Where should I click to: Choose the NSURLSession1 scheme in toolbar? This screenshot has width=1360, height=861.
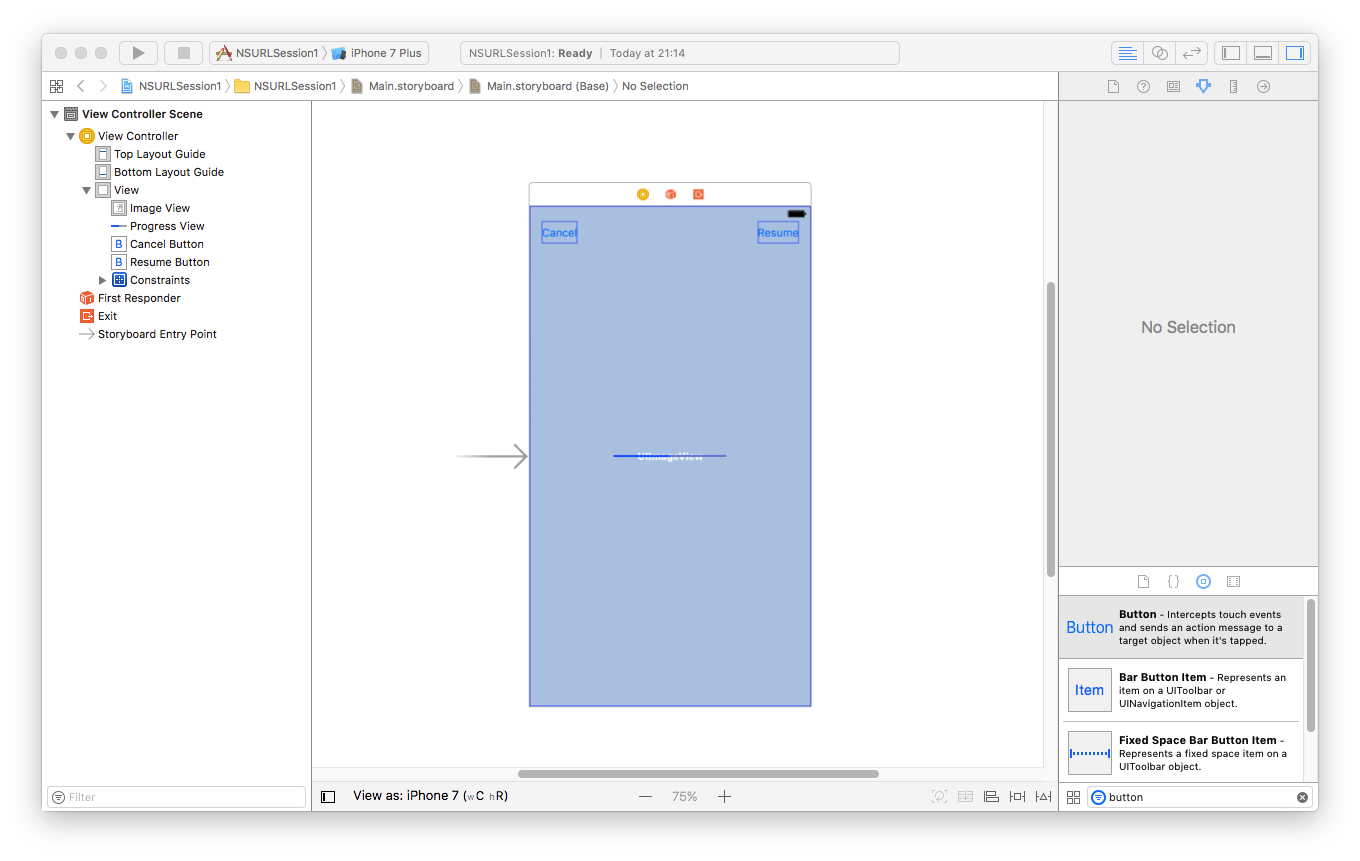click(267, 53)
